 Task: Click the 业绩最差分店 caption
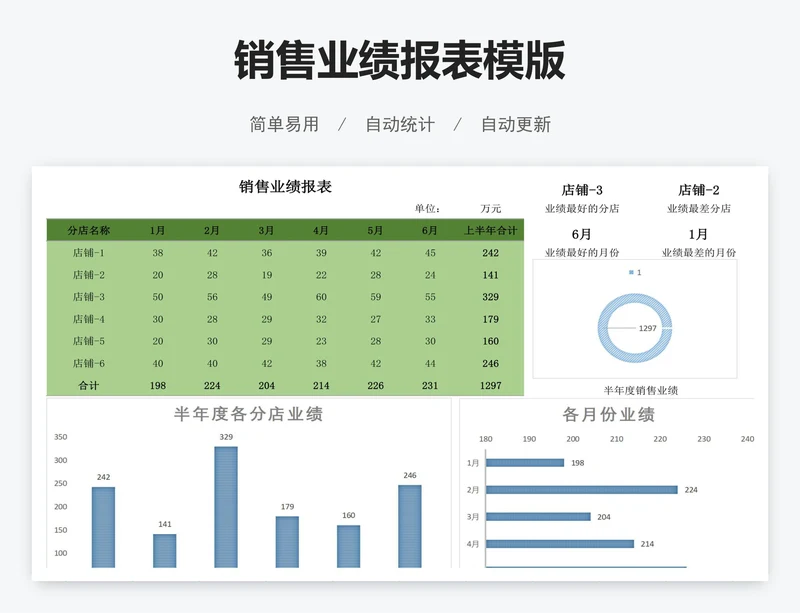click(698, 208)
